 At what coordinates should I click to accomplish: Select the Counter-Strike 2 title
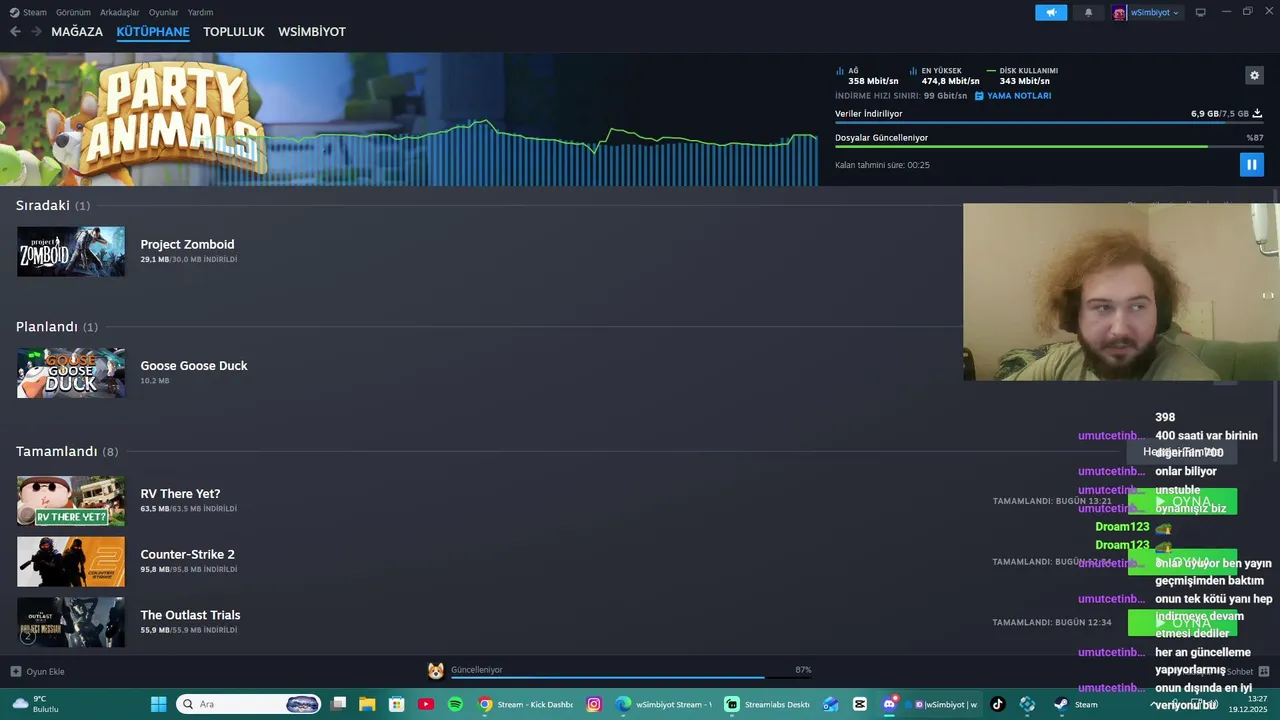[x=188, y=554]
